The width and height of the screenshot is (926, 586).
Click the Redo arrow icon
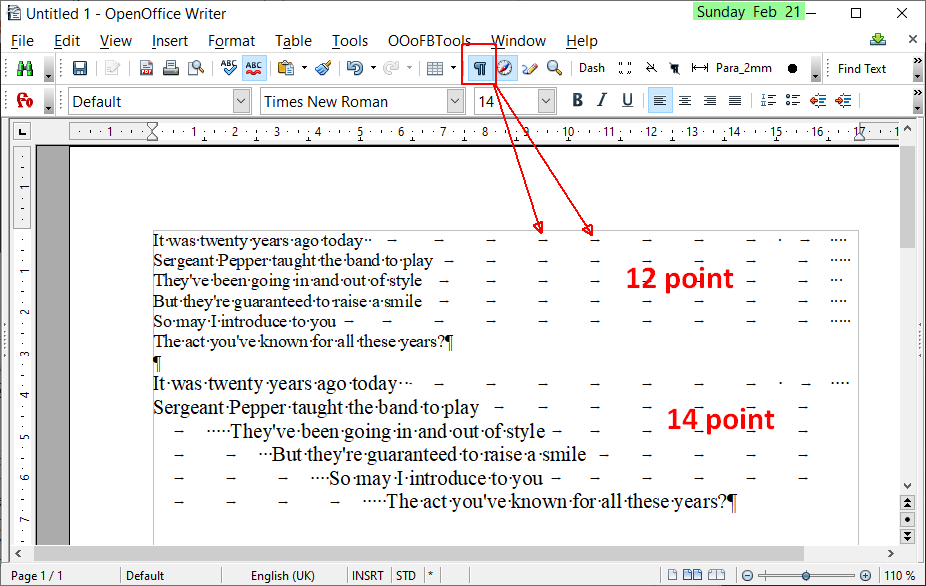click(x=391, y=69)
